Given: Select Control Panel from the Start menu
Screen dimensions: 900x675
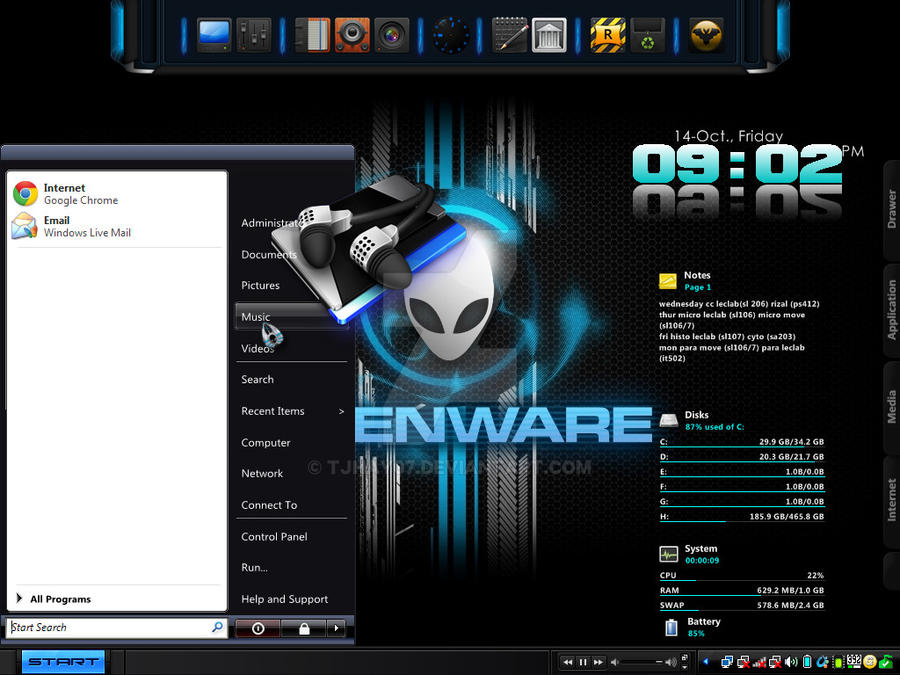Looking at the screenshot, I should 274,537.
